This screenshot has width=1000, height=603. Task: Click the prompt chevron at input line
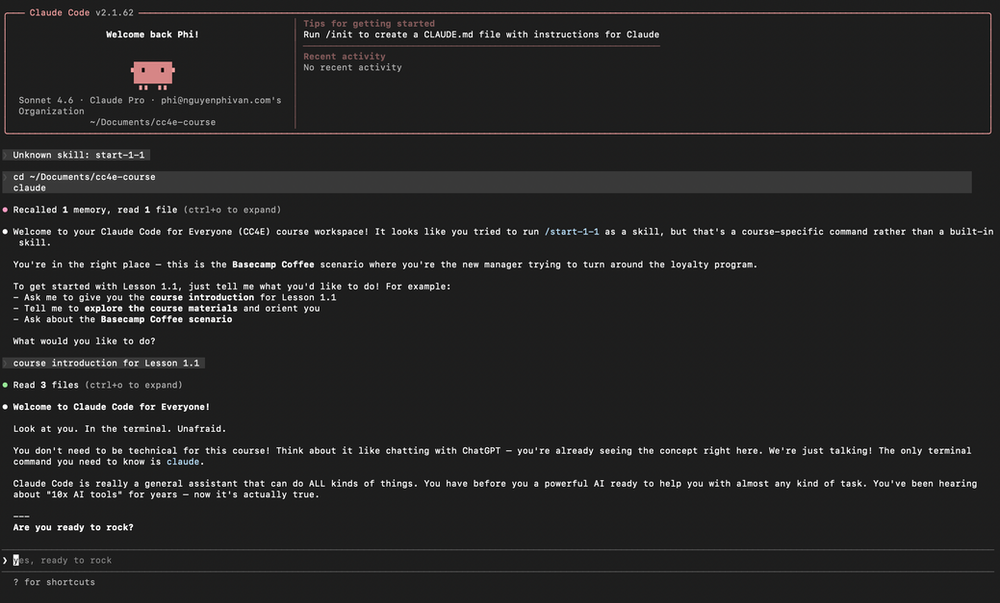tap(5, 560)
